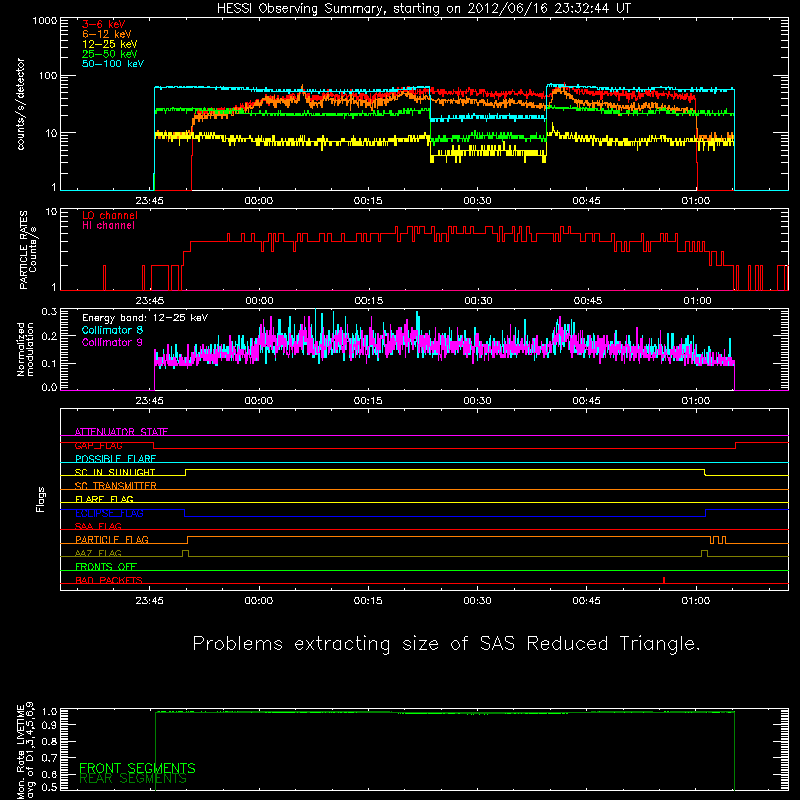The image size is (800, 800).
Task: Click the SC_TRANSMITTER flag label
Action: tap(115, 486)
